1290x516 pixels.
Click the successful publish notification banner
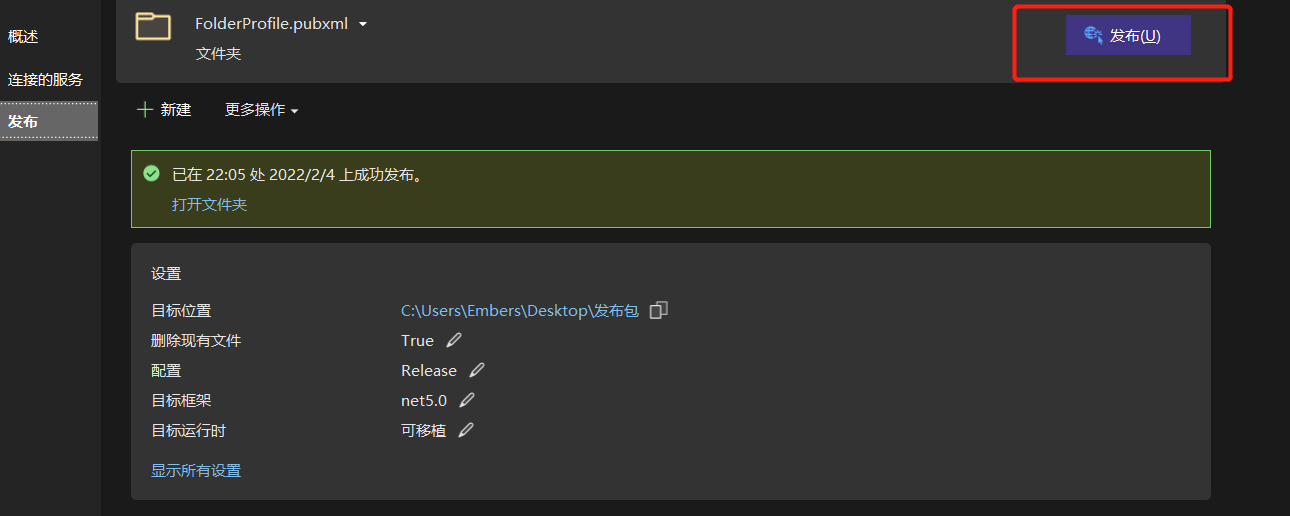tap(670, 188)
